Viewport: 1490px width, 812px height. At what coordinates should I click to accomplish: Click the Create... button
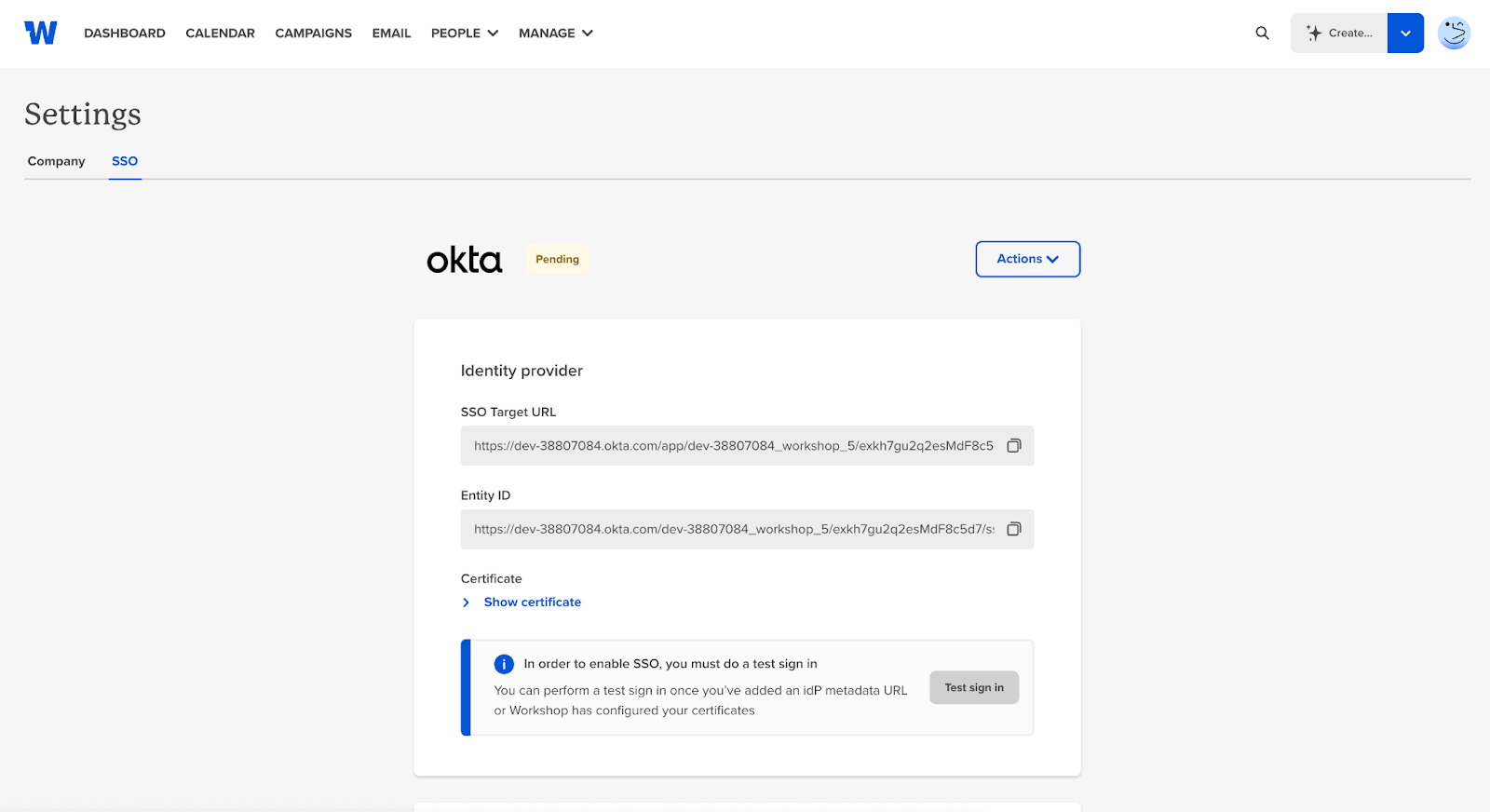click(x=1339, y=33)
